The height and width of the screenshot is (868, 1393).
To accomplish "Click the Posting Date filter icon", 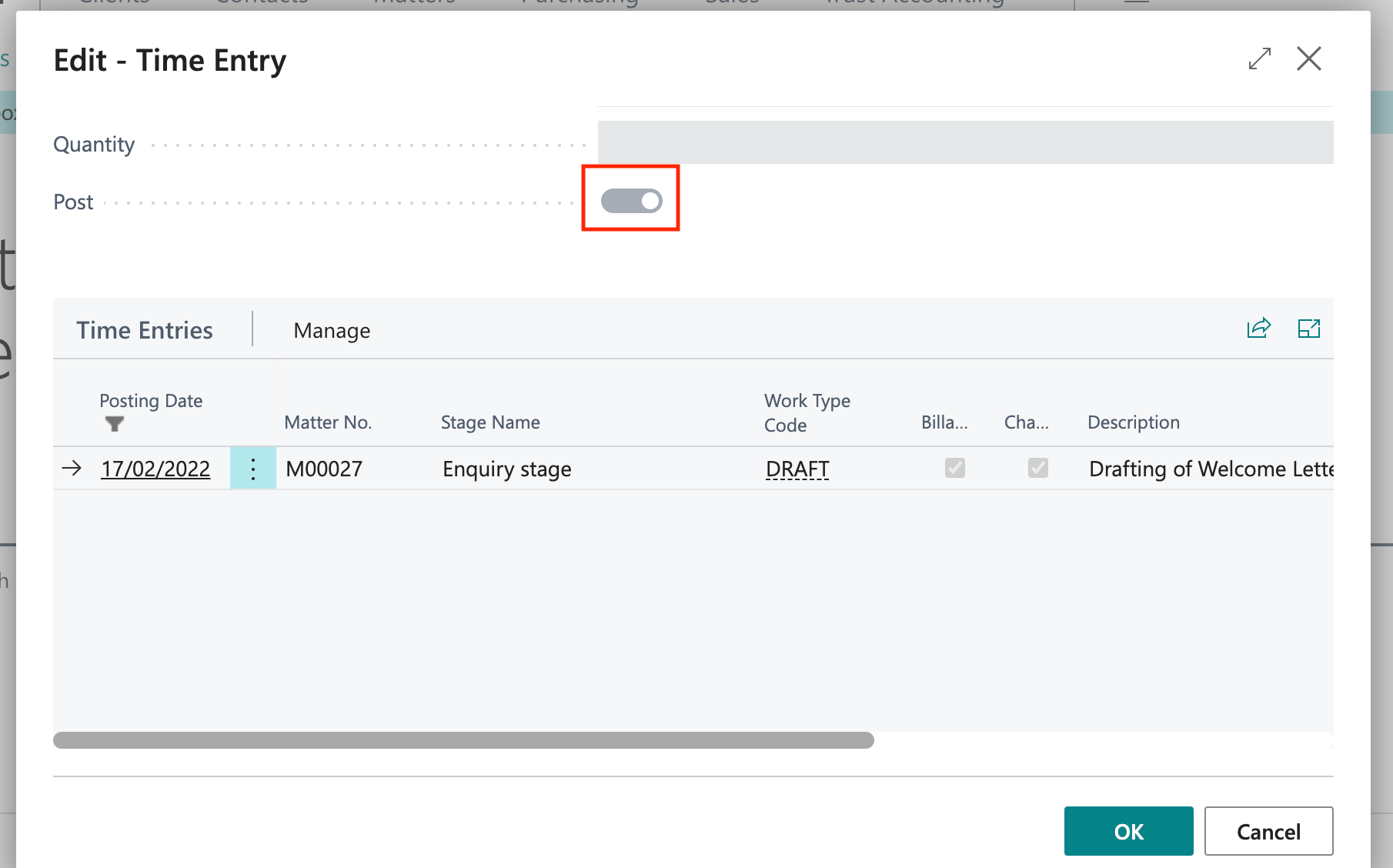I will click(115, 424).
